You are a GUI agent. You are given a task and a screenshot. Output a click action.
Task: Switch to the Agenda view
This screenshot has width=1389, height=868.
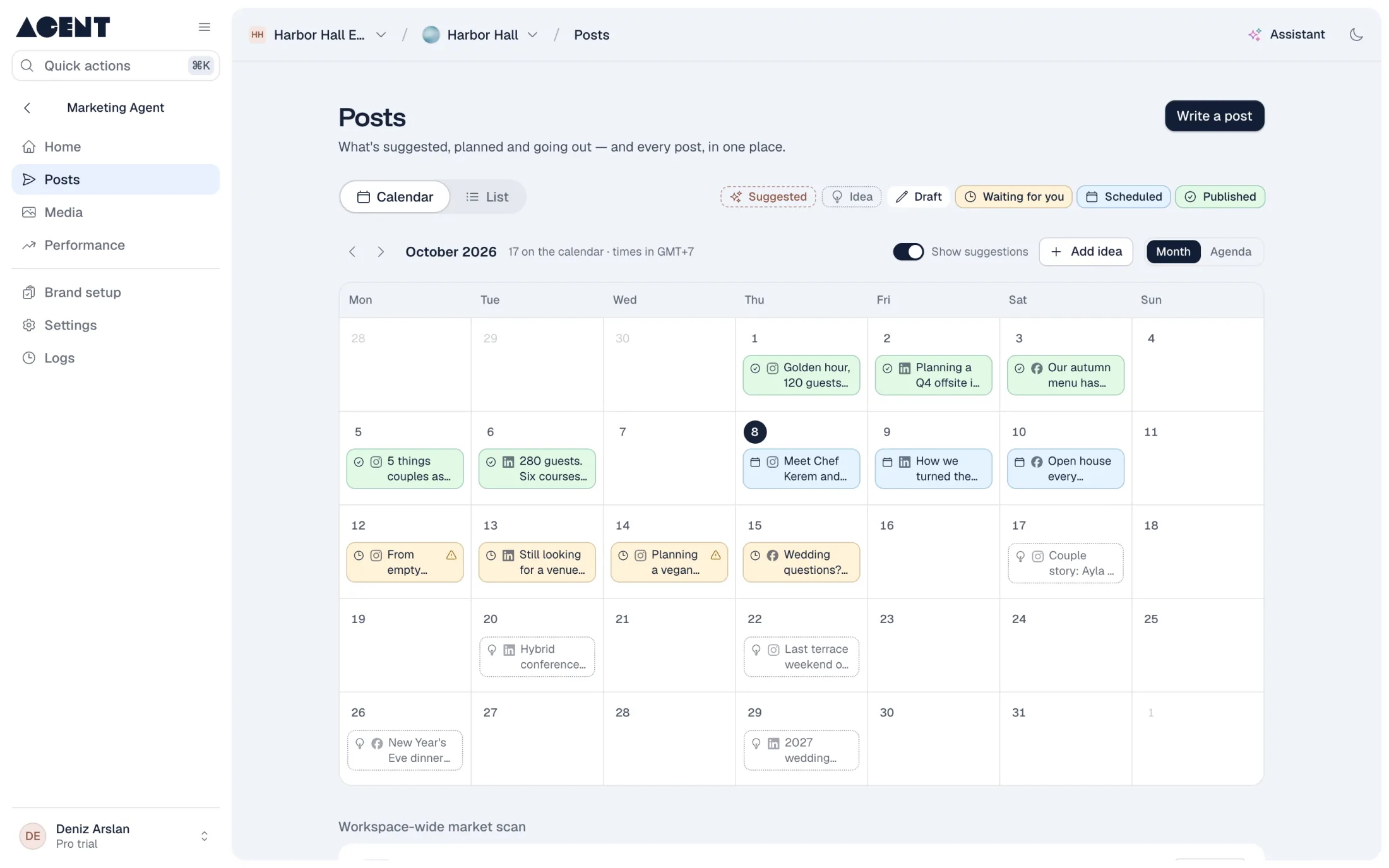tap(1231, 252)
